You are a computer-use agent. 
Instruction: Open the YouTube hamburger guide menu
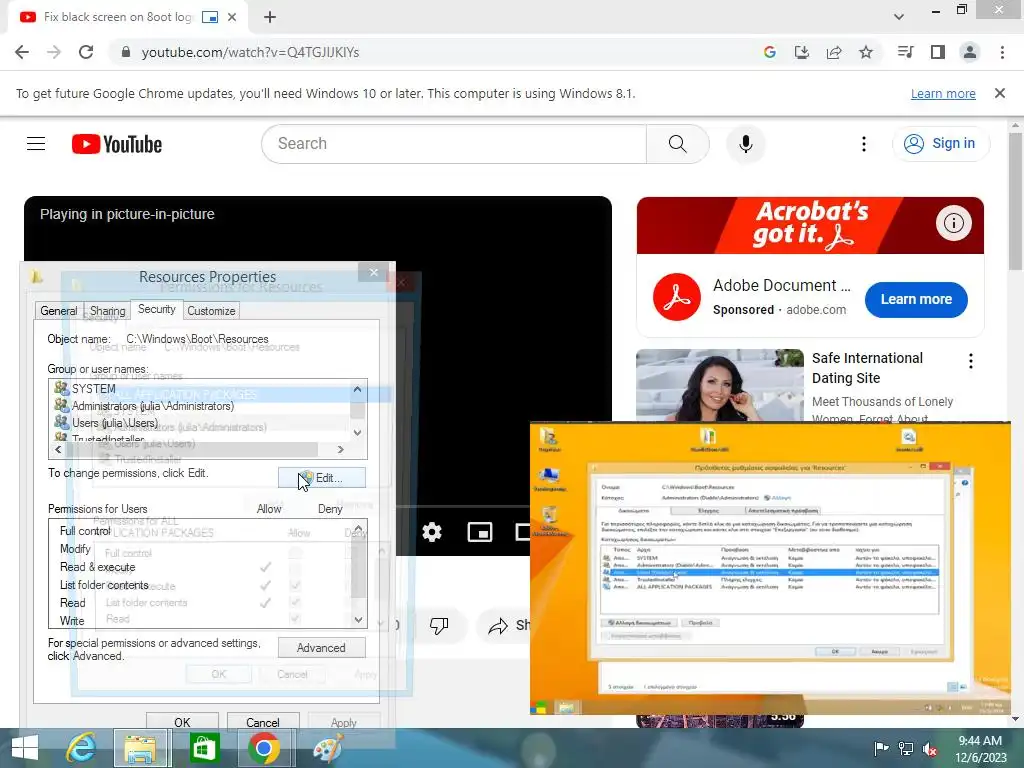pyautogui.click(x=36, y=144)
